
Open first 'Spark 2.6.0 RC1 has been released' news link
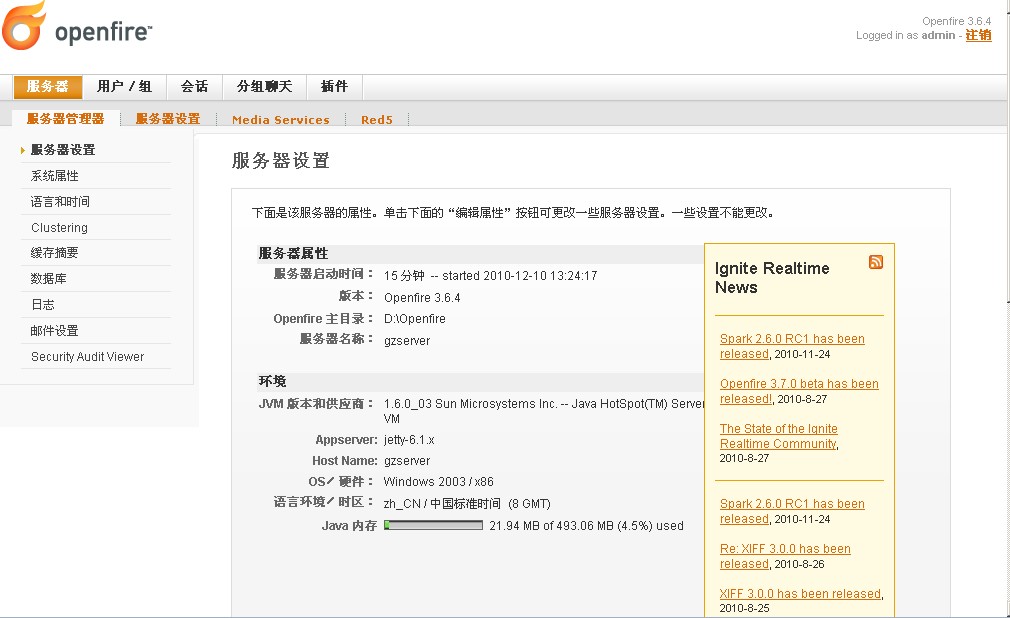pos(792,346)
